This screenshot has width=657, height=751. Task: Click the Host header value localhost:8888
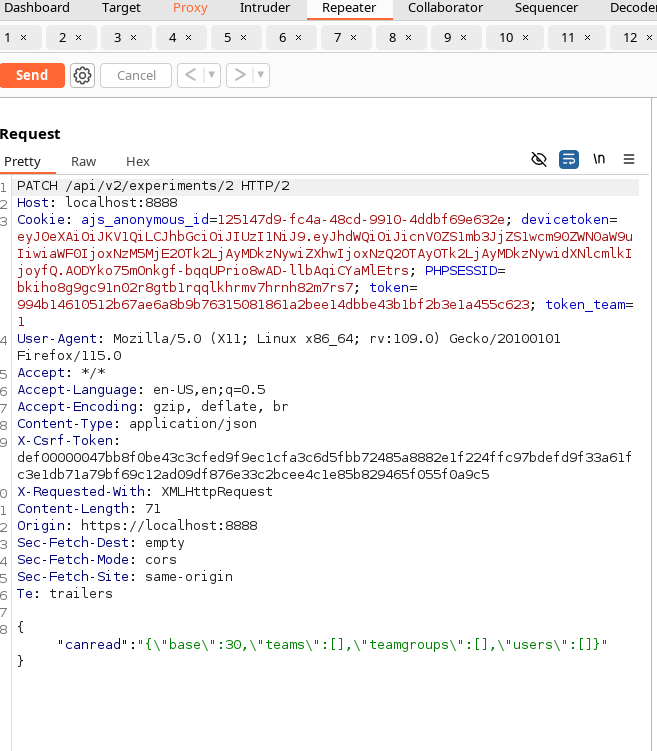pyautogui.click(x=122, y=203)
